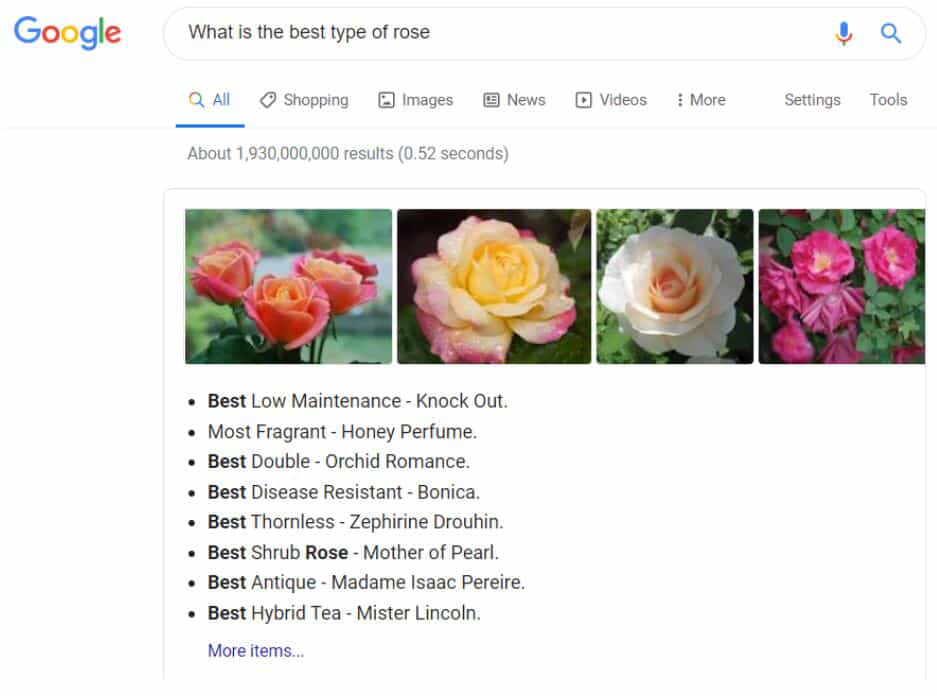
Task: Click the magnifier icon beside All
Action: [x=197, y=100]
